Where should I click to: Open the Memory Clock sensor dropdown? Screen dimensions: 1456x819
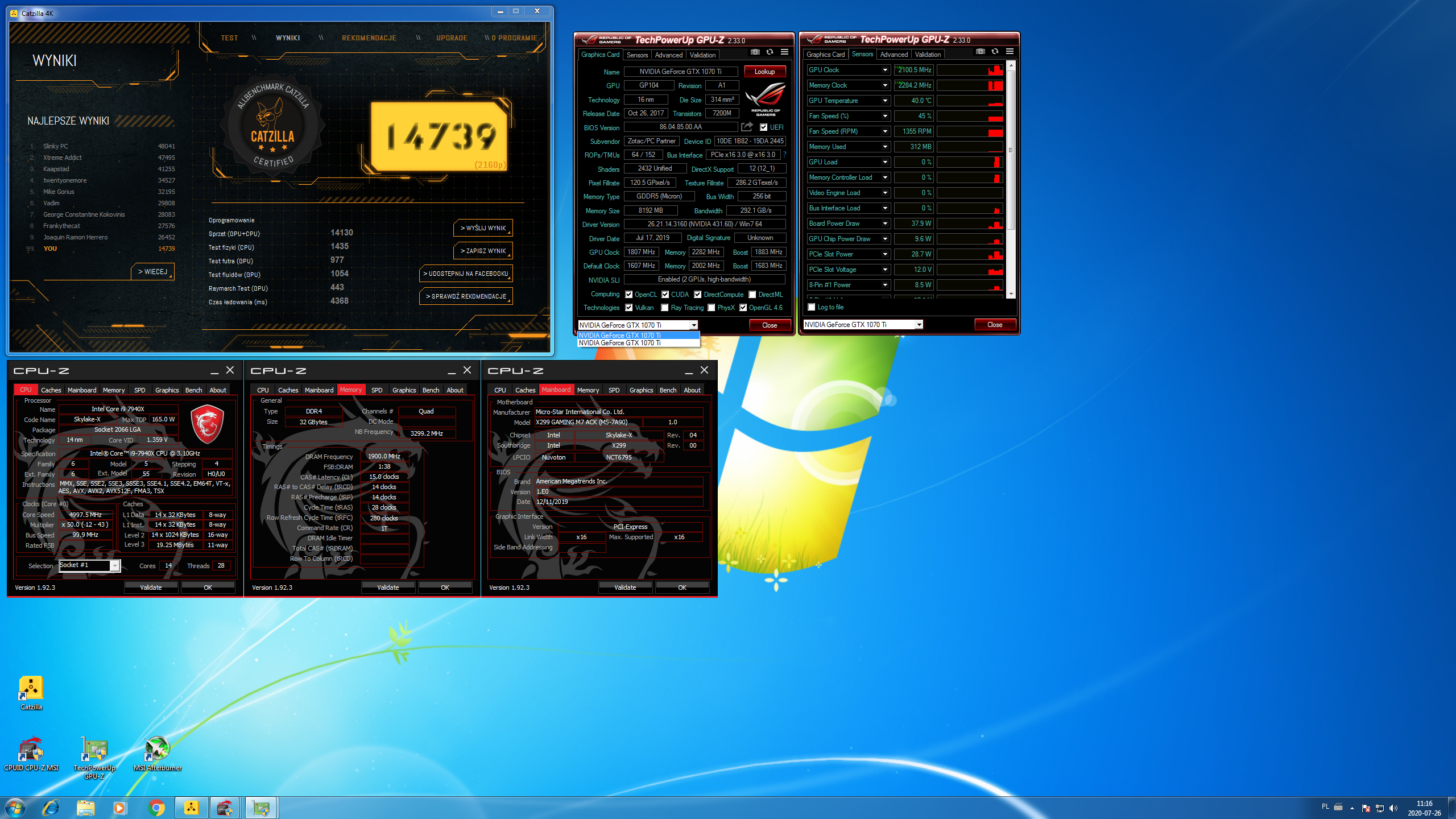(x=885, y=85)
